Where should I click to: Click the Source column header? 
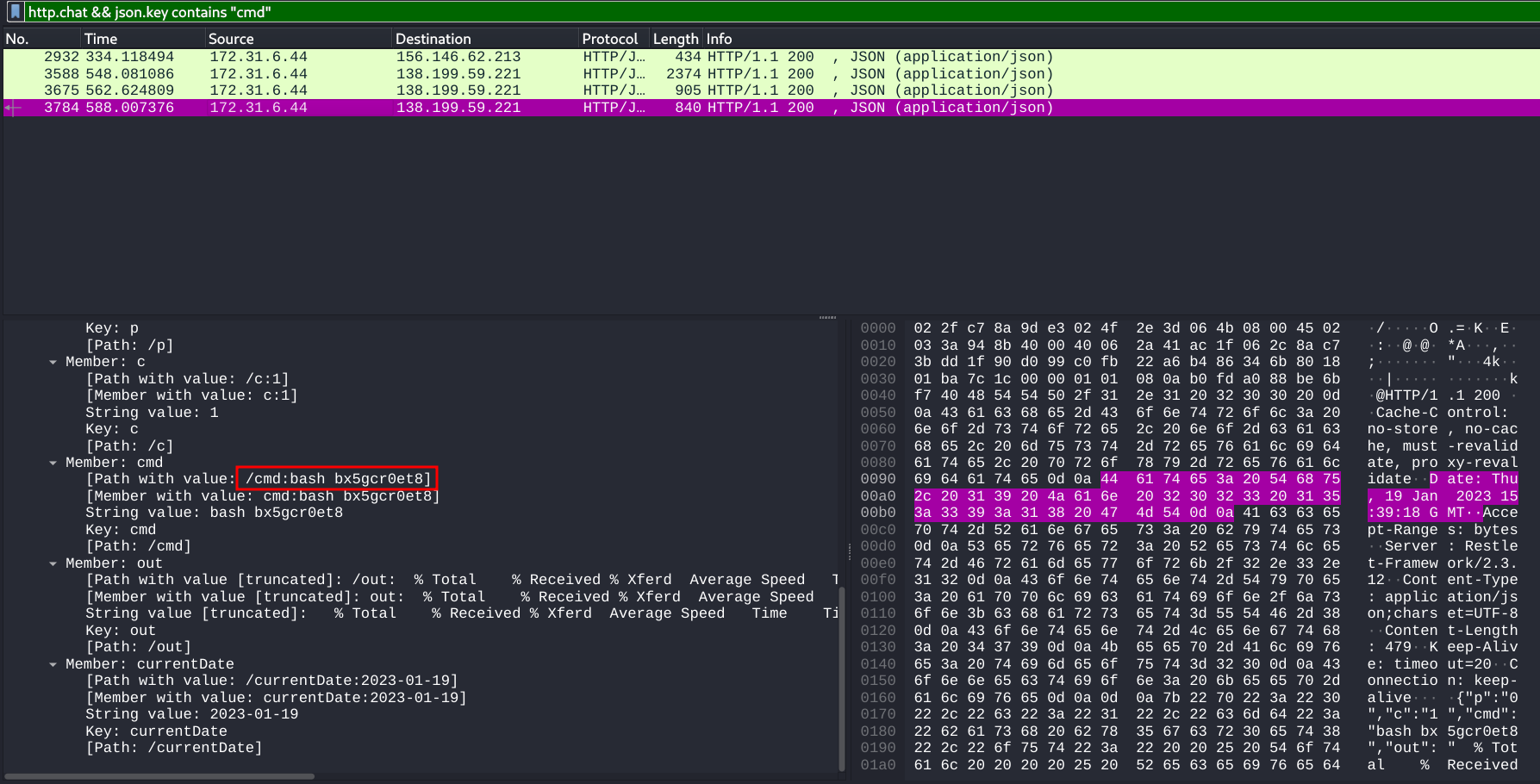click(231, 39)
